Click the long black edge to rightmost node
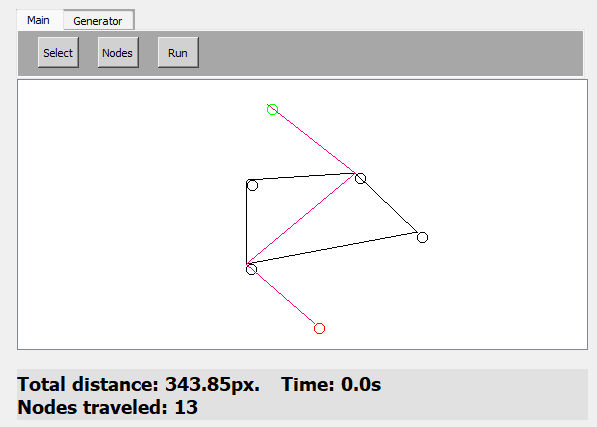597x427 pixels. click(332, 248)
